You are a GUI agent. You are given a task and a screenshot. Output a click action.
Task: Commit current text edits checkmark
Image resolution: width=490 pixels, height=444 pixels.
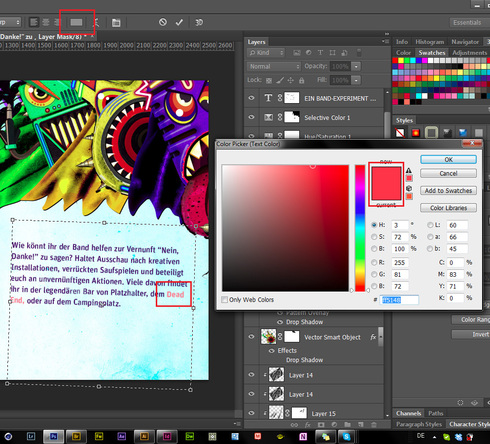coord(179,22)
